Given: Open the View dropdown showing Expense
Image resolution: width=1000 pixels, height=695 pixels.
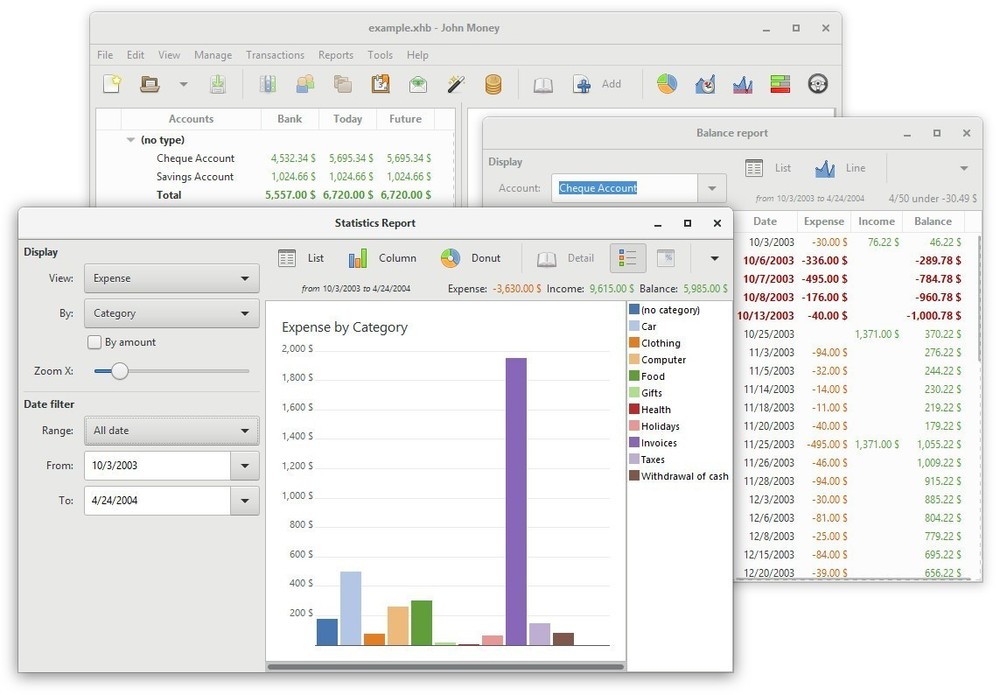Looking at the screenshot, I should (170, 278).
